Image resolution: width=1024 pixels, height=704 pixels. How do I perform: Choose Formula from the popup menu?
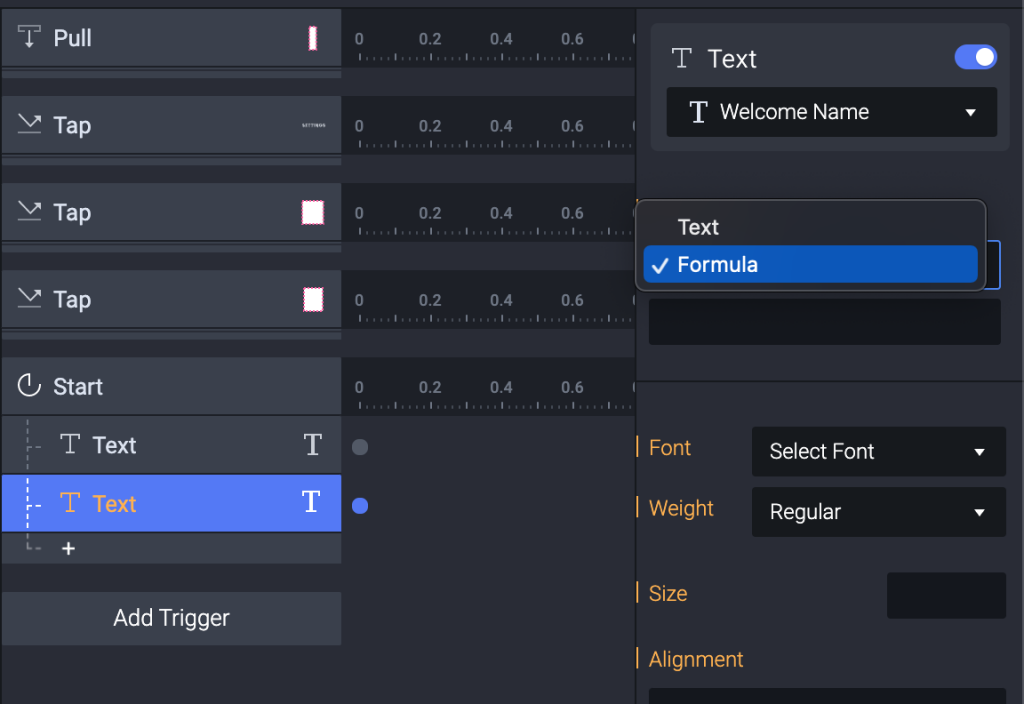tap(717, 265)
